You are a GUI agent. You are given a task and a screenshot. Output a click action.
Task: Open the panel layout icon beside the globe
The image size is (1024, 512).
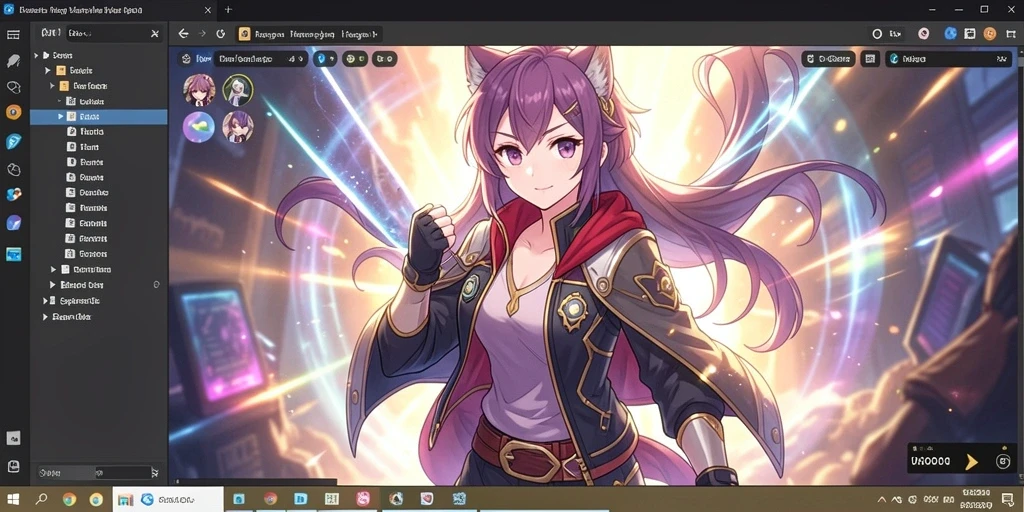coord(970,34)
